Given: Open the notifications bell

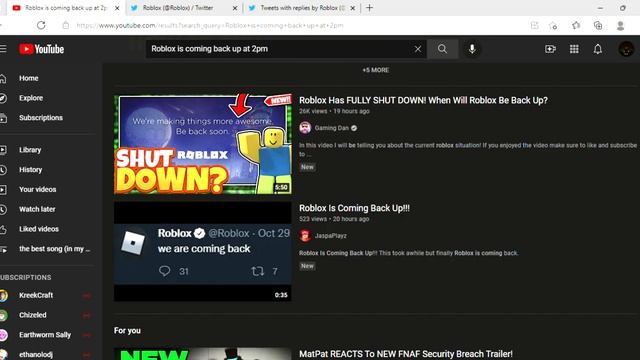Looking at the screenshot, I should point(598,49).
